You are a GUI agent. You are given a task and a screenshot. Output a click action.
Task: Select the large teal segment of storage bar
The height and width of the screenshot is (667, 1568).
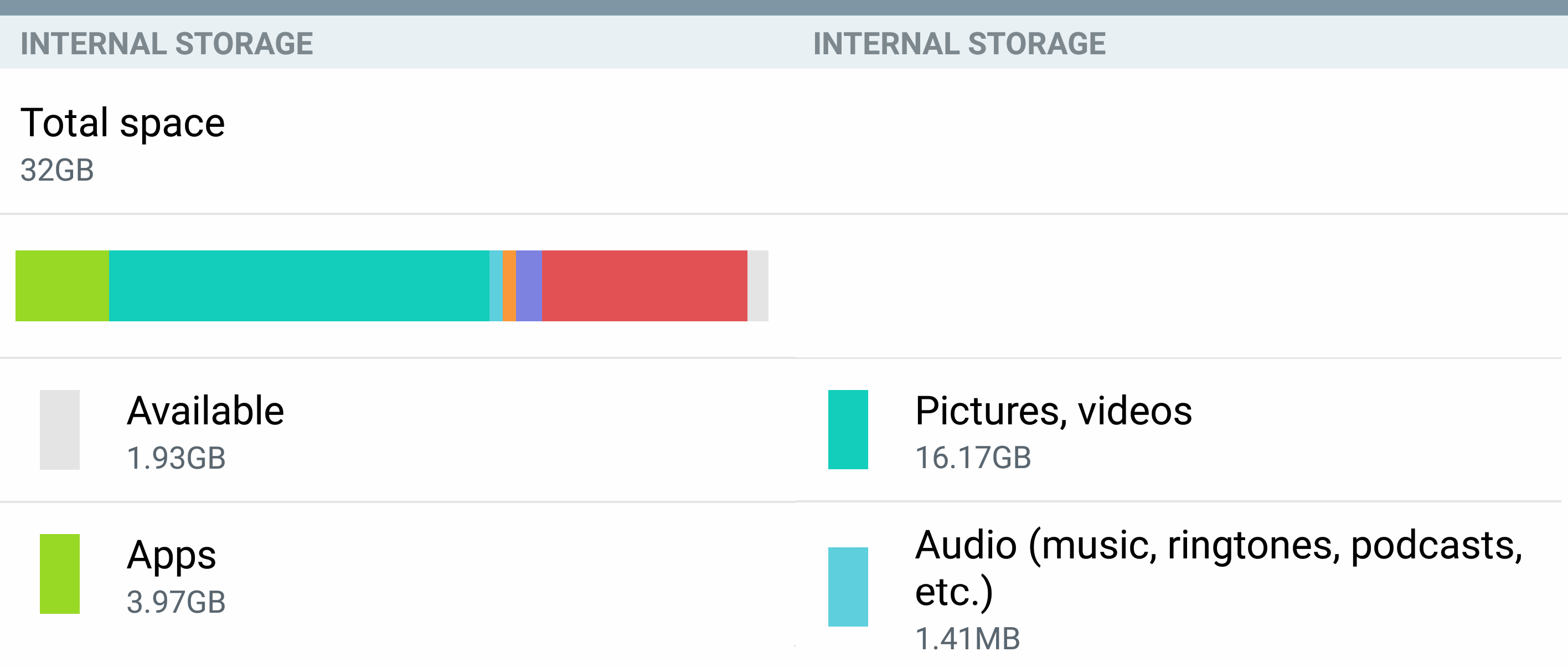point(298,286)
